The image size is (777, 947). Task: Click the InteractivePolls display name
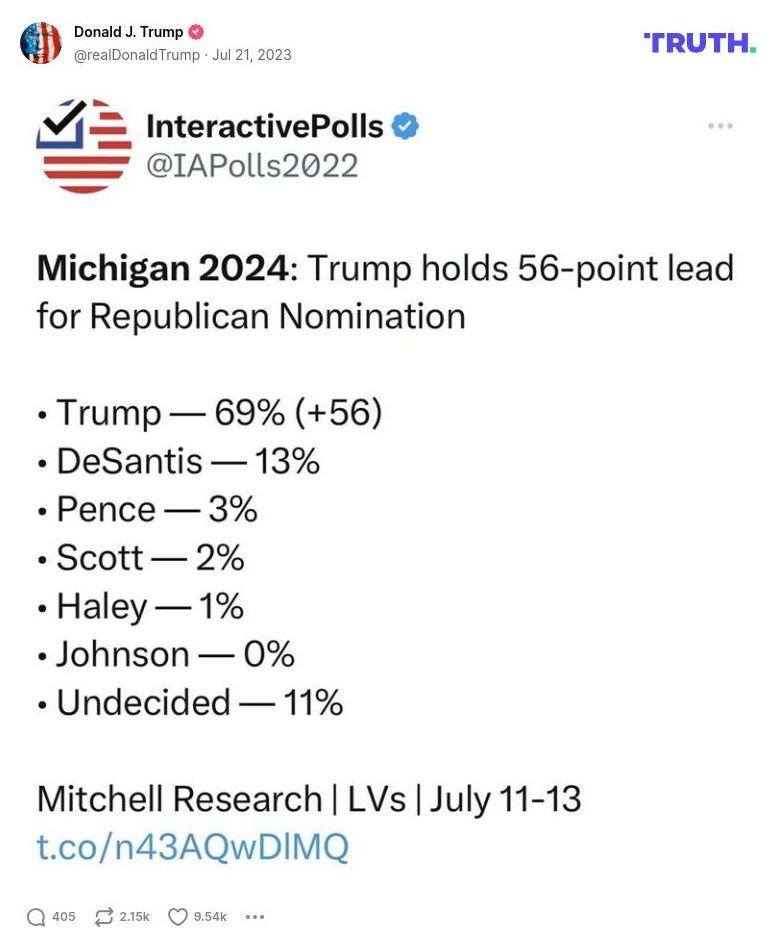pyautogui.click(x=264, y=125)
